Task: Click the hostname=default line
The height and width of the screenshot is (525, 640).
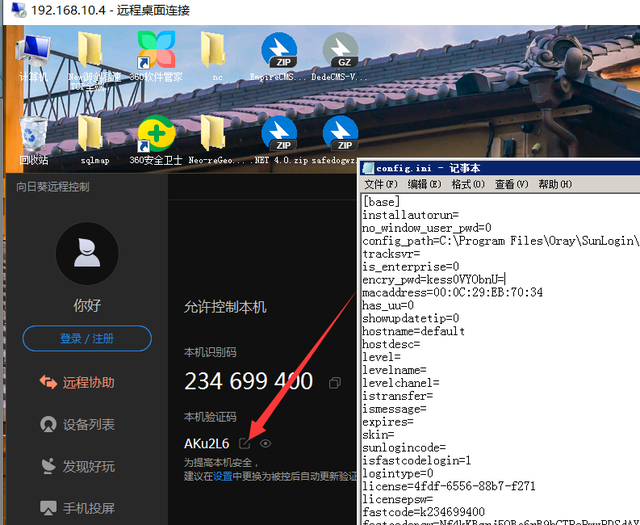Action: click(413, 331)
